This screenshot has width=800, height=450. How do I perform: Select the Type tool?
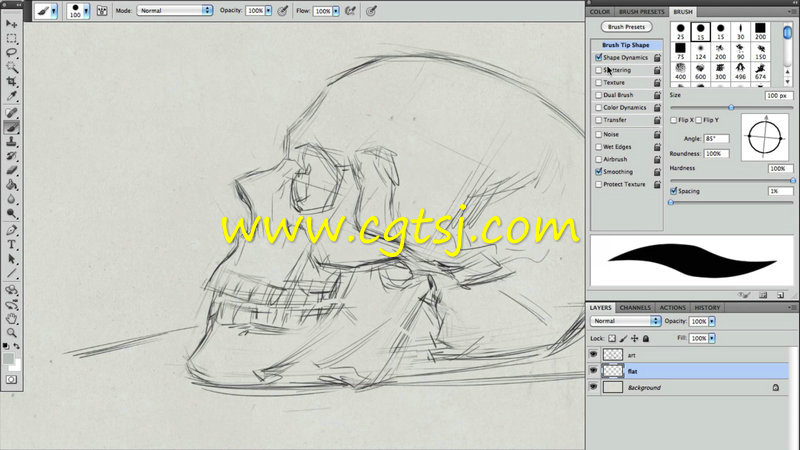(11, 245)
